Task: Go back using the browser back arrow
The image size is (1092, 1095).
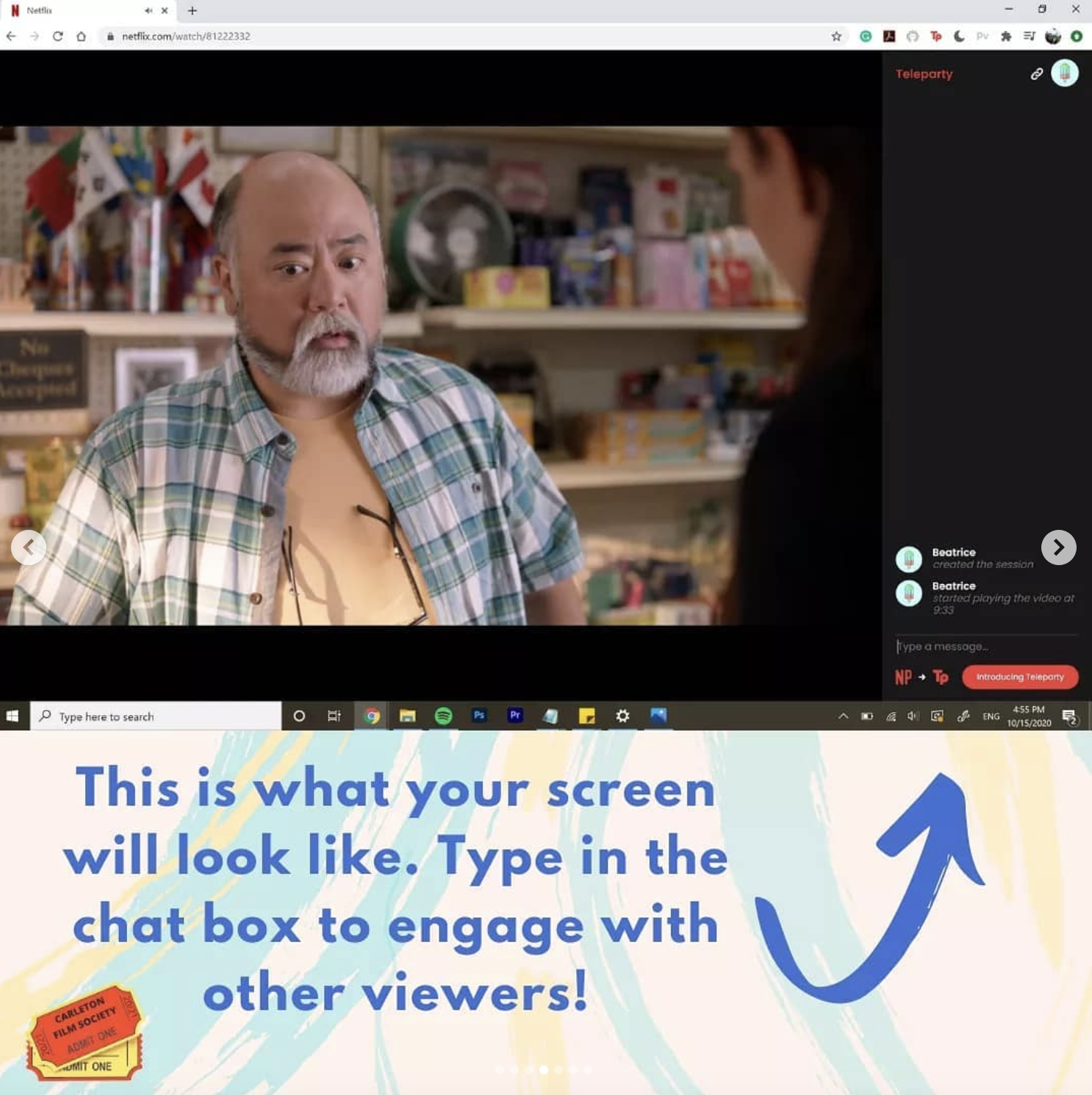Action: tap(11, 36)
